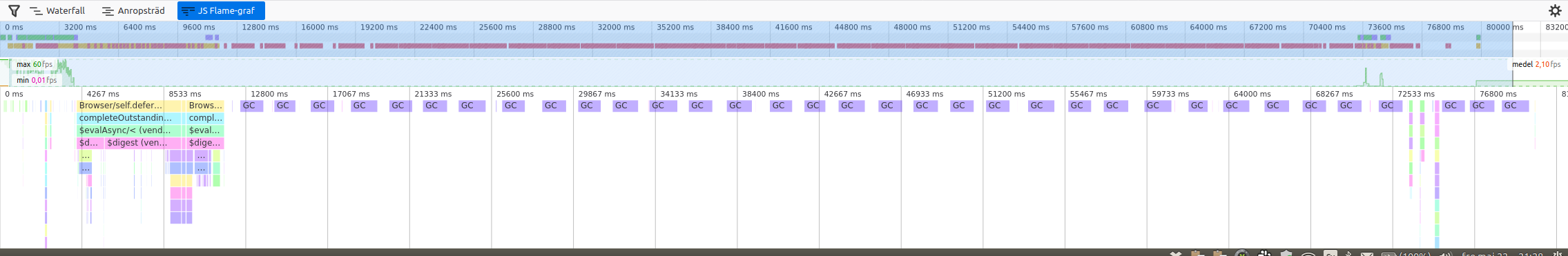Click the '16000 ms' overview ruler tick
The image size is (1568, 256).
[320, 27]
